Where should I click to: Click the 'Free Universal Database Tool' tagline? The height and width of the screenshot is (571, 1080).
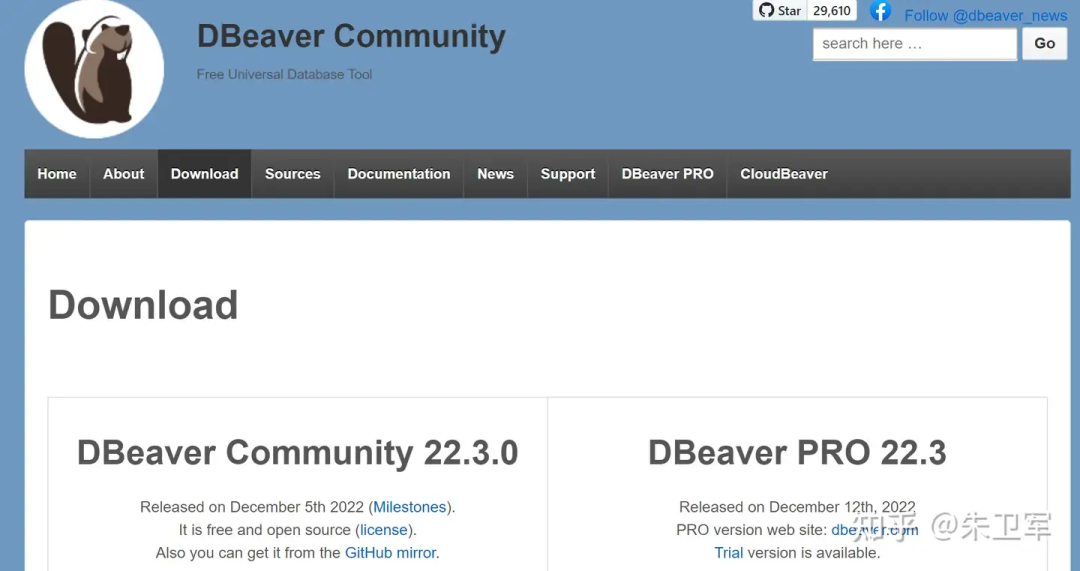[x=284, y=74]
